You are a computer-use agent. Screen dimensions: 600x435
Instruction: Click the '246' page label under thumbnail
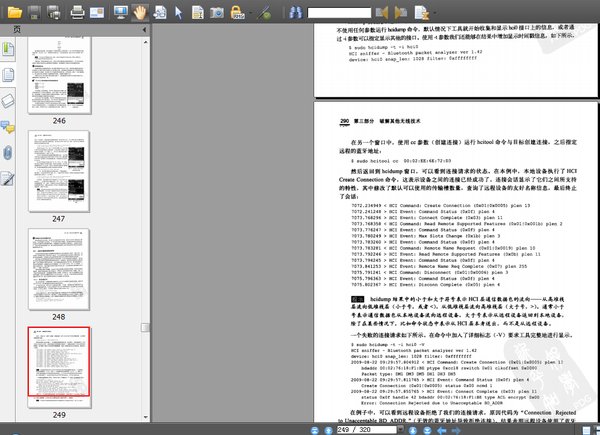59,121
